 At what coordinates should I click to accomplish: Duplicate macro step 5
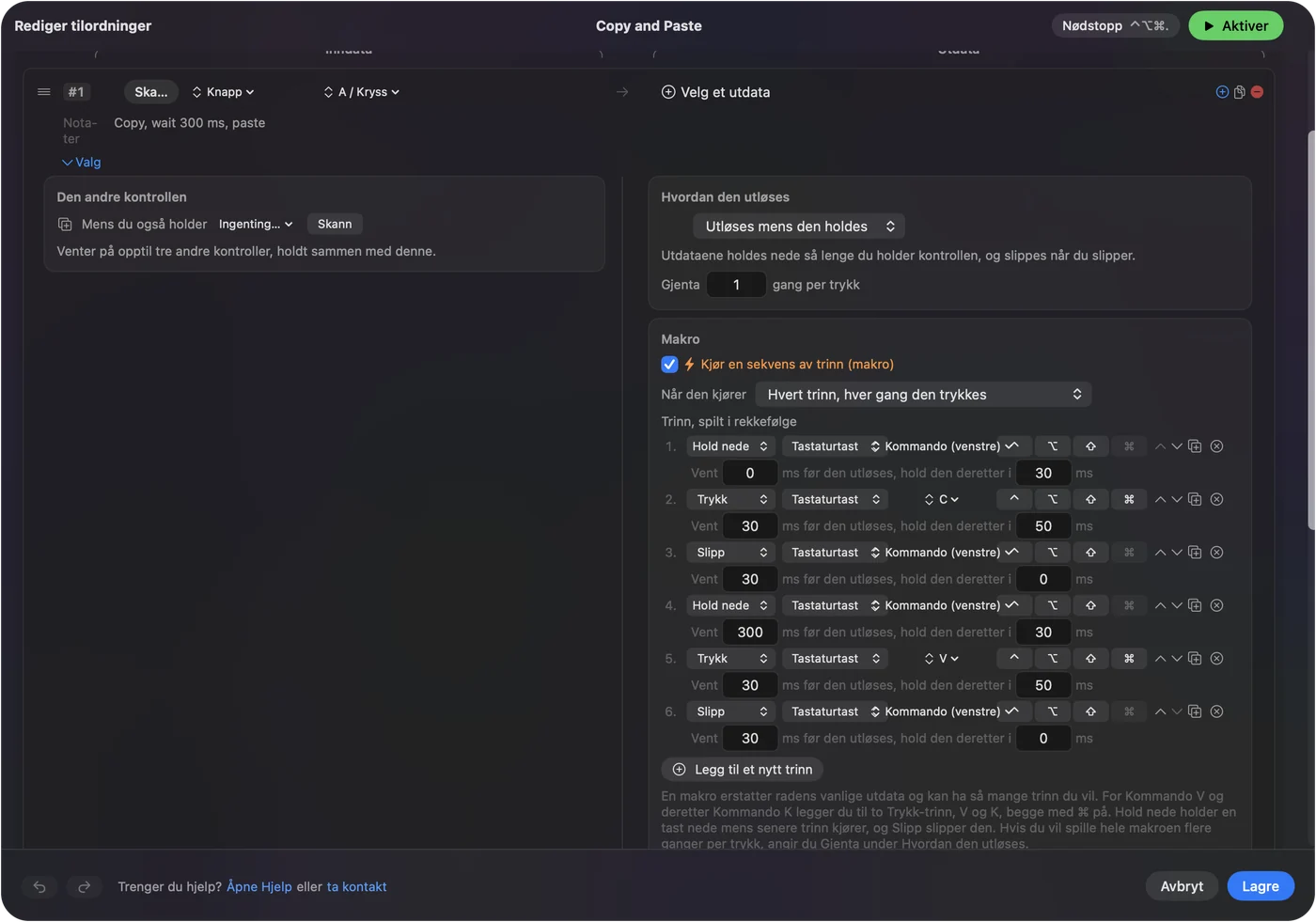pyautogui.click(x=1195, y=659)
